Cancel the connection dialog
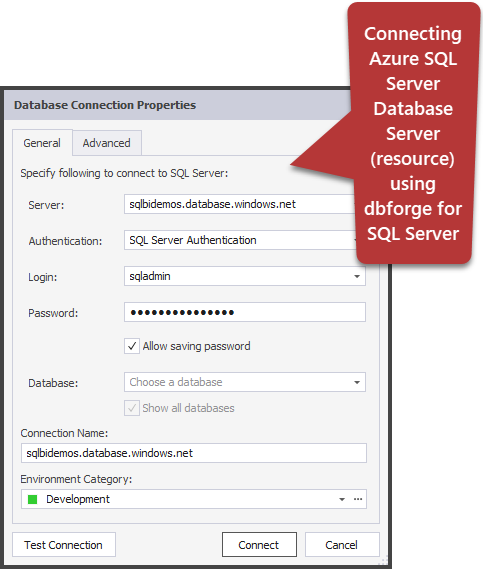483x569 pixels. 342,545
